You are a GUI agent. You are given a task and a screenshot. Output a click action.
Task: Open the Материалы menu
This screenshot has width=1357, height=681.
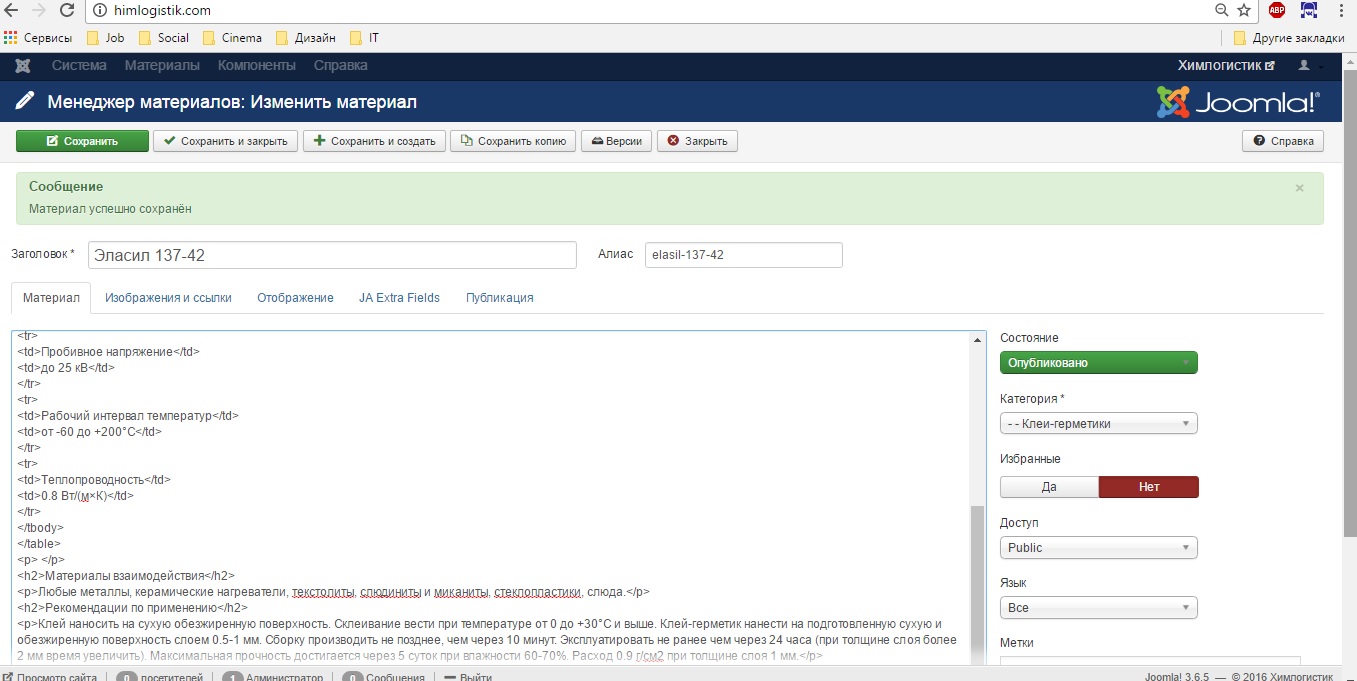[162, 66]
